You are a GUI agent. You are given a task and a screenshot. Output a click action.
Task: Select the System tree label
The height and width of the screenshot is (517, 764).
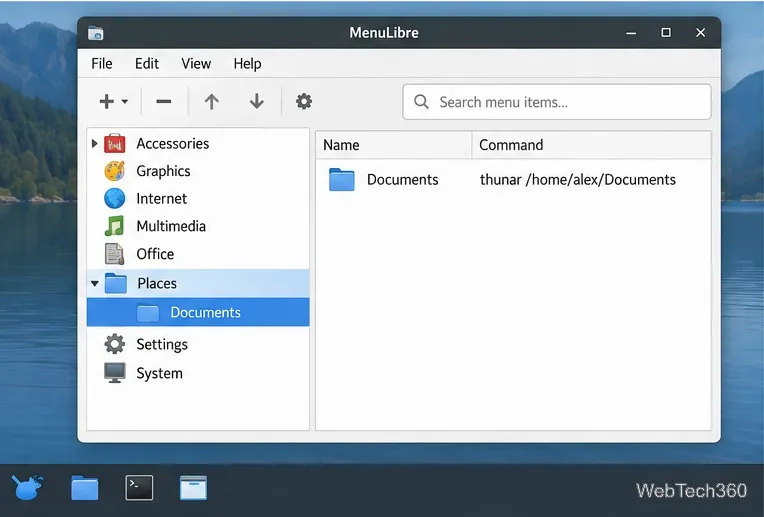click(x=159, y=374)
